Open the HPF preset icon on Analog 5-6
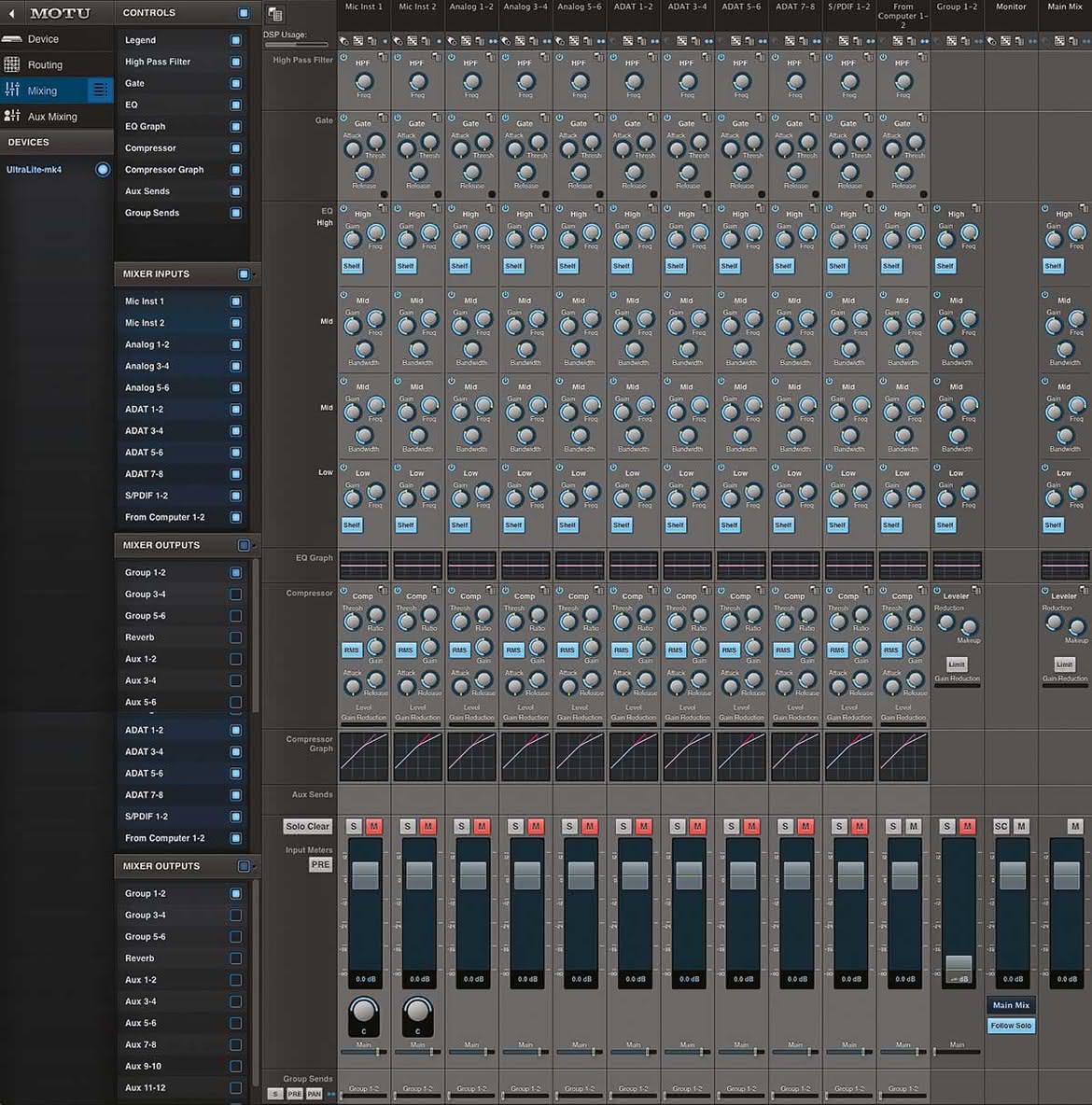The image size is (1092, 1105). pos(598,58)
